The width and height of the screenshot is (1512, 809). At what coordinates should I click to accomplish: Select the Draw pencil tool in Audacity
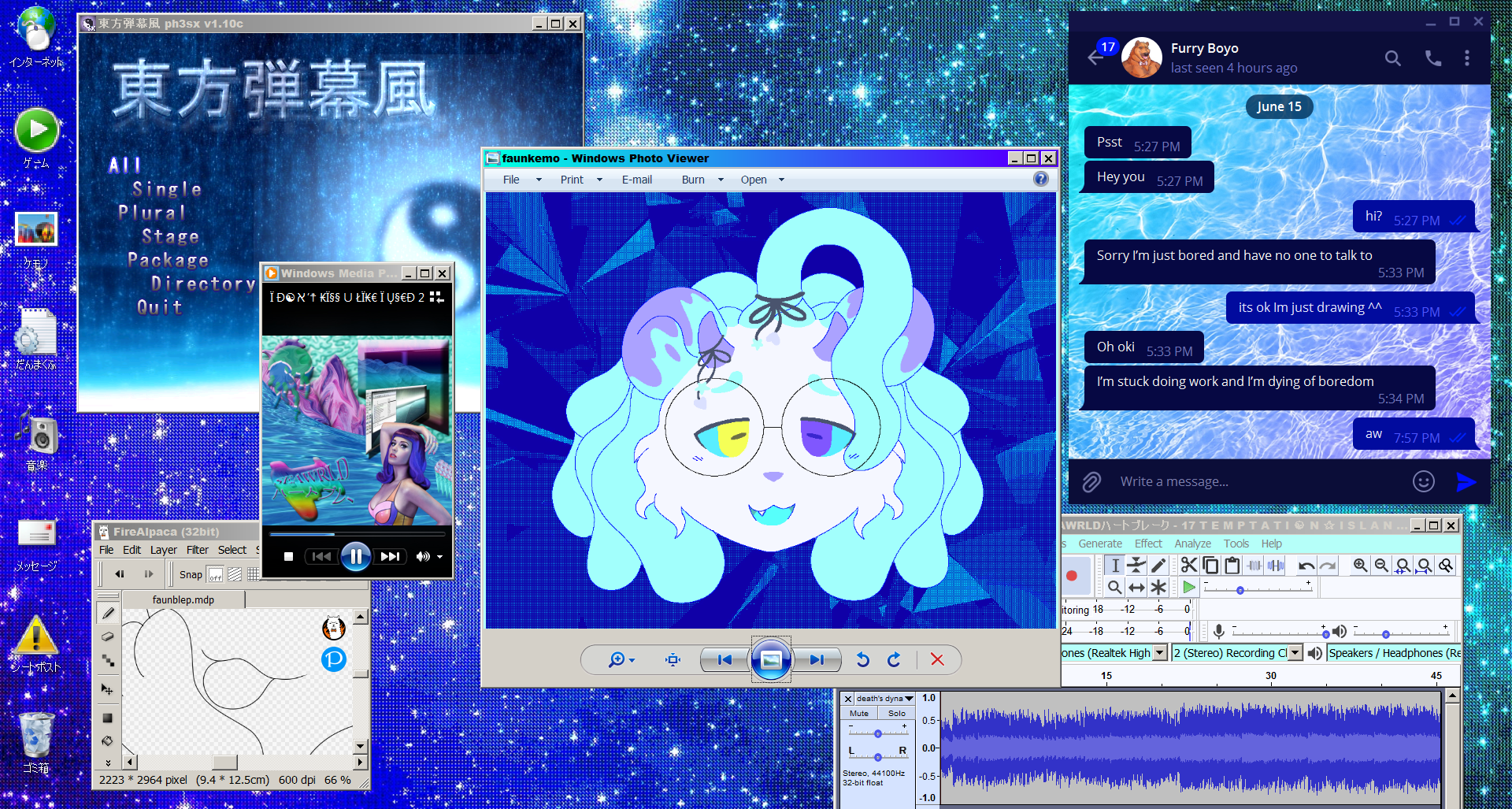(1158, 565)
